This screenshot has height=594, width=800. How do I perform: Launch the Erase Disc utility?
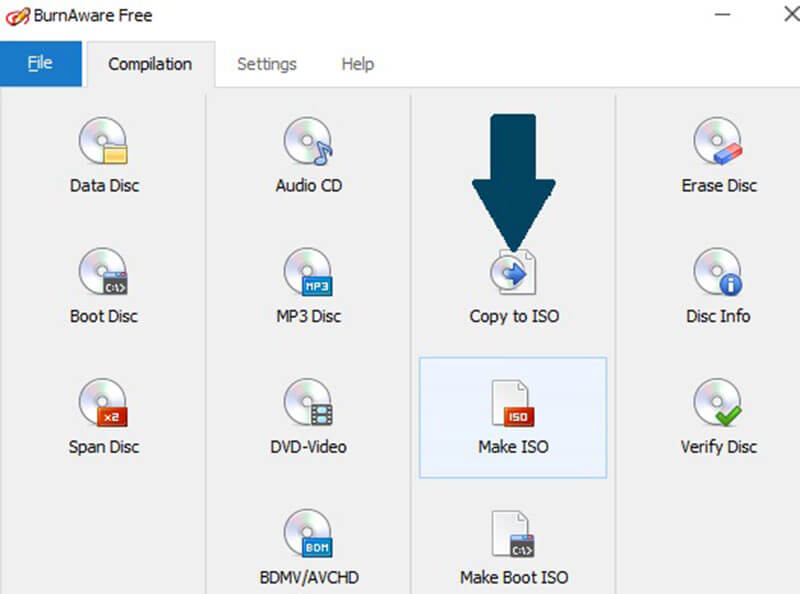(718, 152)
